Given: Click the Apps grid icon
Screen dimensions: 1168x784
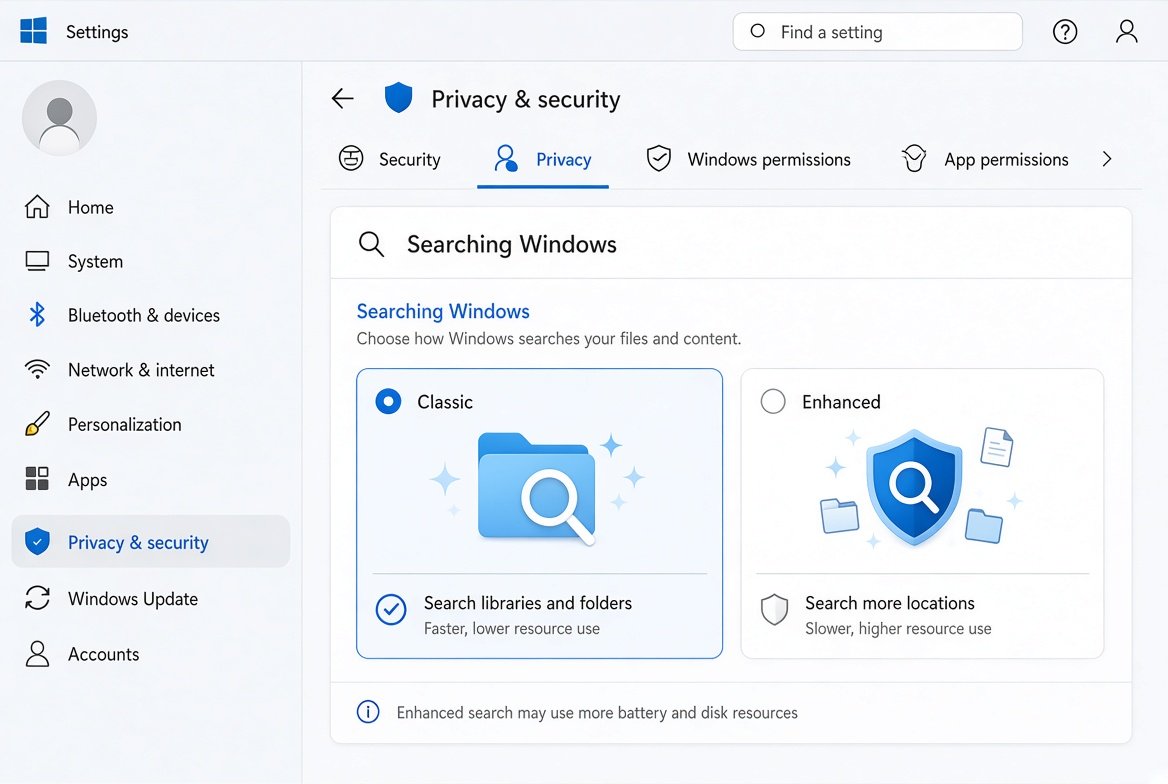Looking at the screenshot, I should [x=37, y=478].
